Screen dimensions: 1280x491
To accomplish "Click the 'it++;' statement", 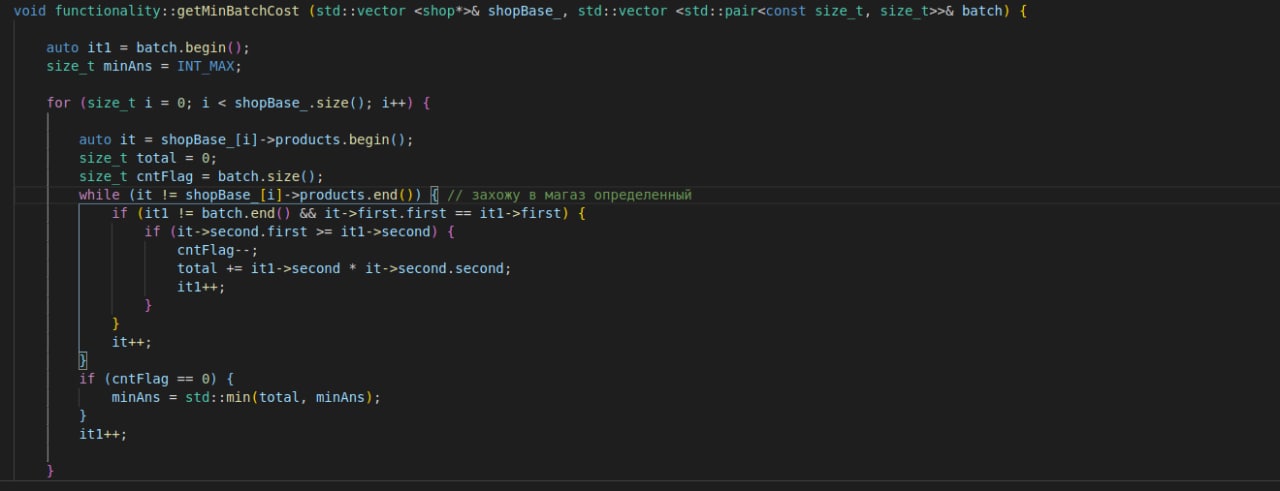I will pyautogui.click(x=132, y=341).
